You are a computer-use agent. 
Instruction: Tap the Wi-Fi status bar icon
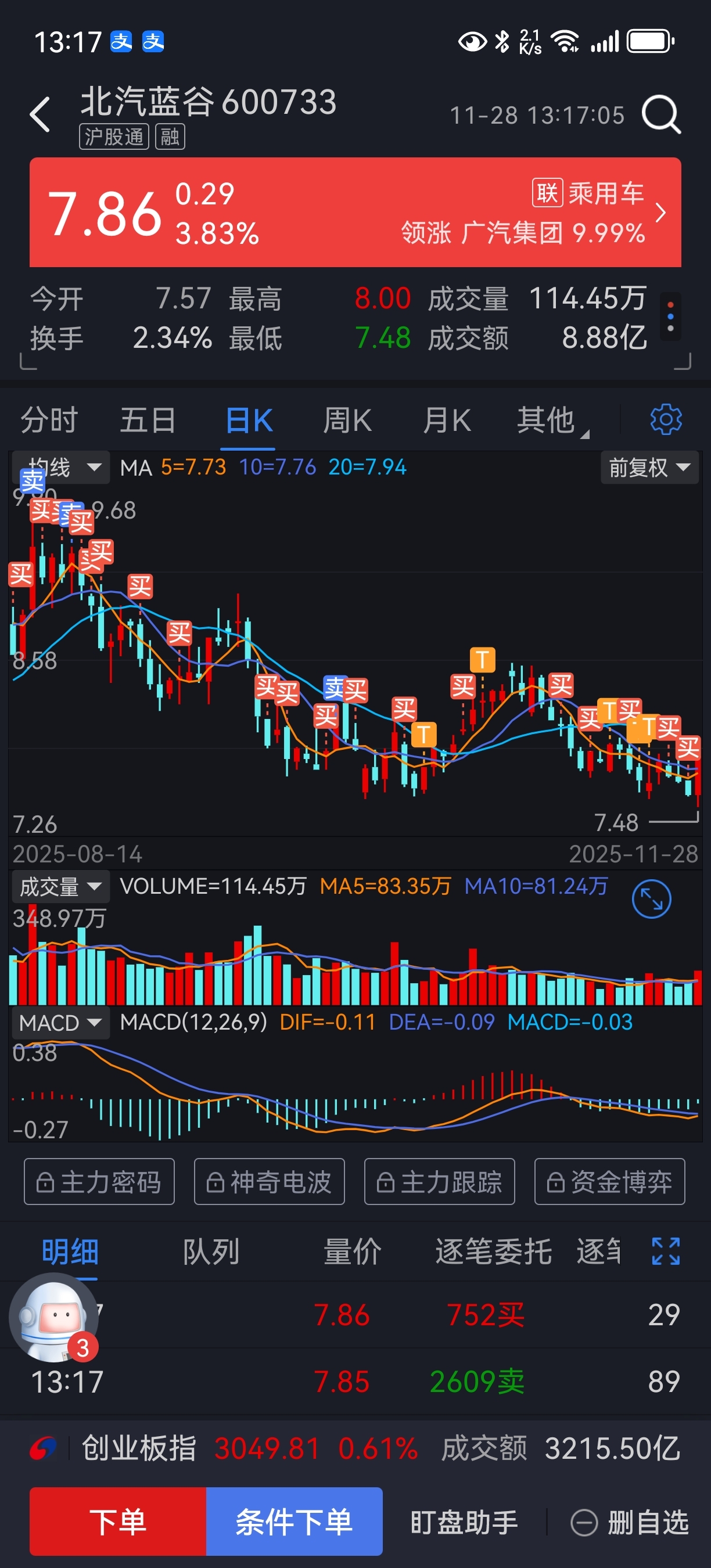[x=564, y=41]
